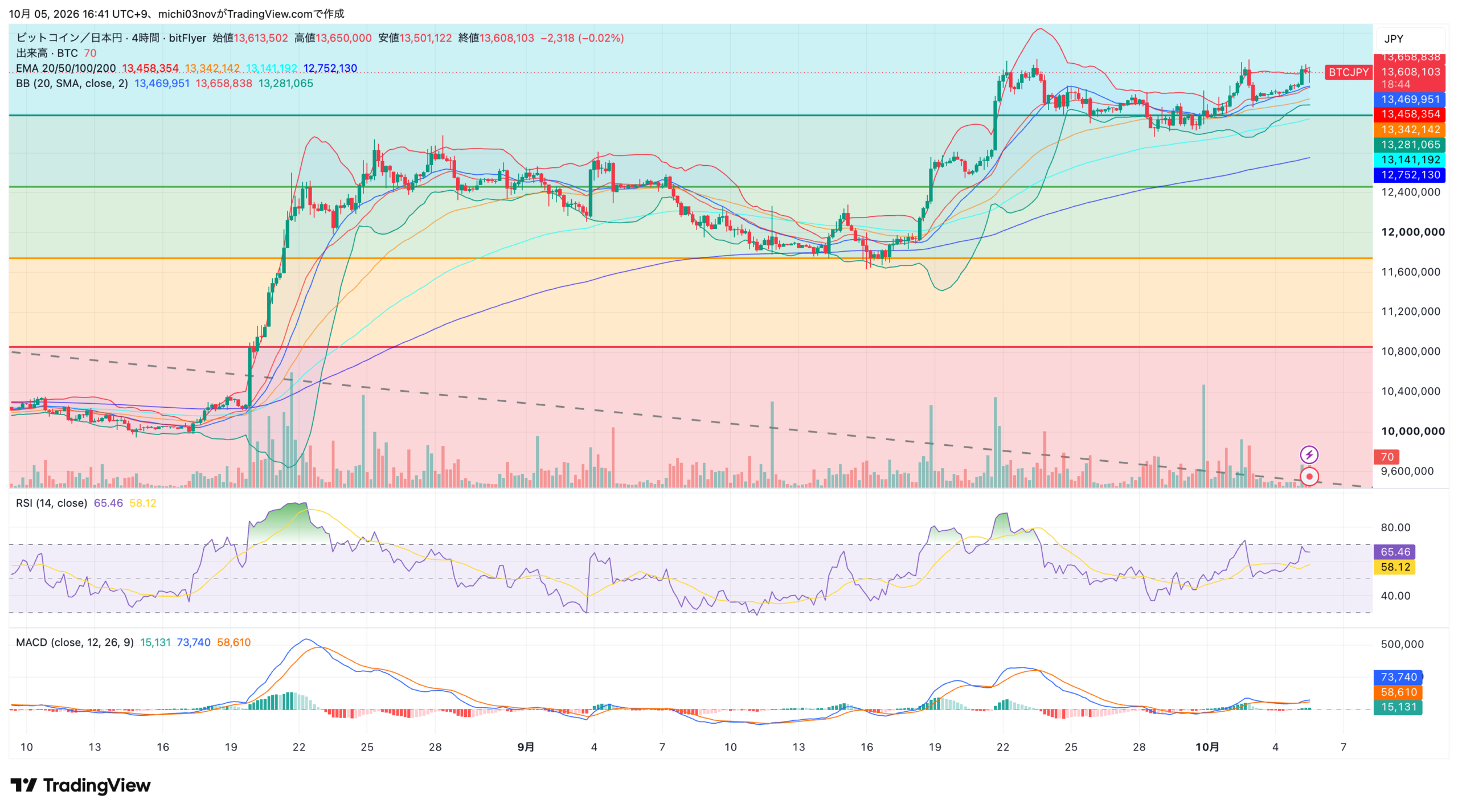This screenshot has height=812, width=1458.
Task: Click the MACD line label 73,740
Action: pyautogui.click(x=1398, y=677)
